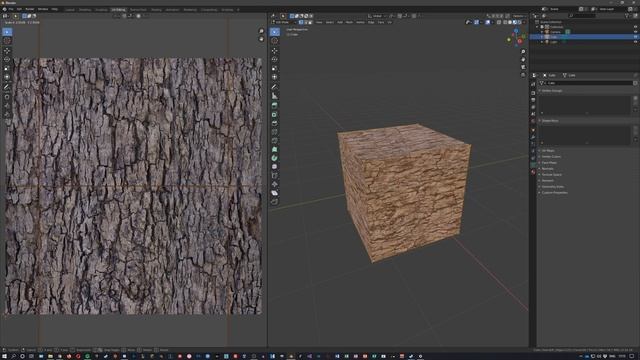Open the Modifiers properties tab
Viewport: 640px width, 360px height.
[x=533, y=137]
